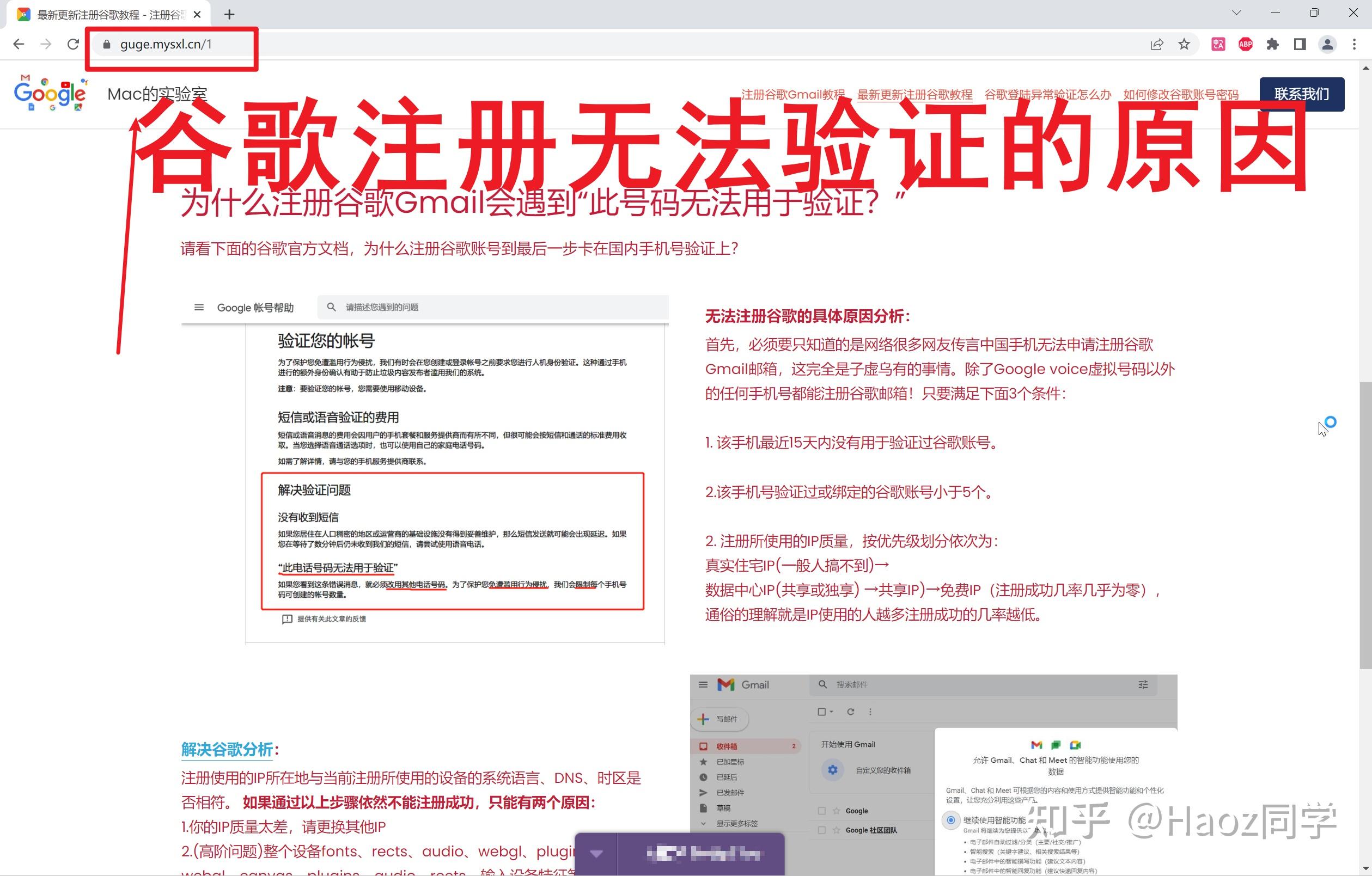Open the select-all dropdown arrow in Gmail
The image size is (1372, 876).
(x=831, y=712)
